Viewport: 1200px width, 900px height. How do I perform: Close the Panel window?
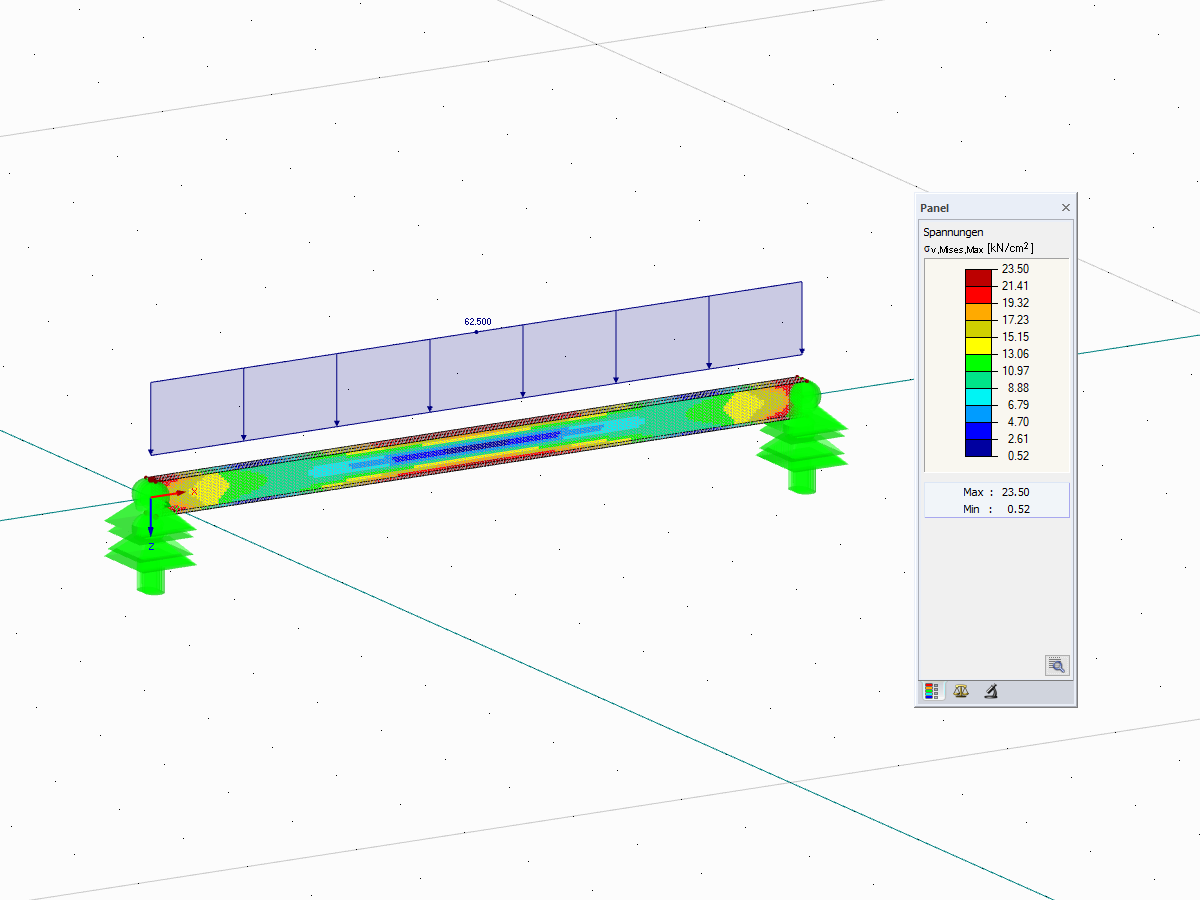coord(1065,207)
